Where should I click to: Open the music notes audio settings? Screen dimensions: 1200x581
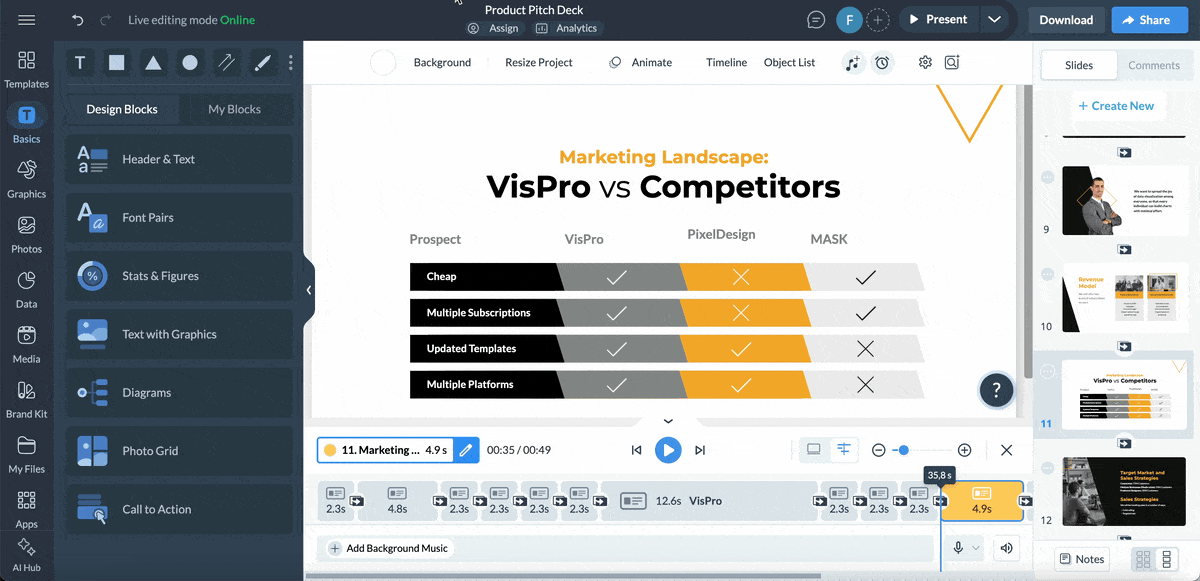(852, 63)
